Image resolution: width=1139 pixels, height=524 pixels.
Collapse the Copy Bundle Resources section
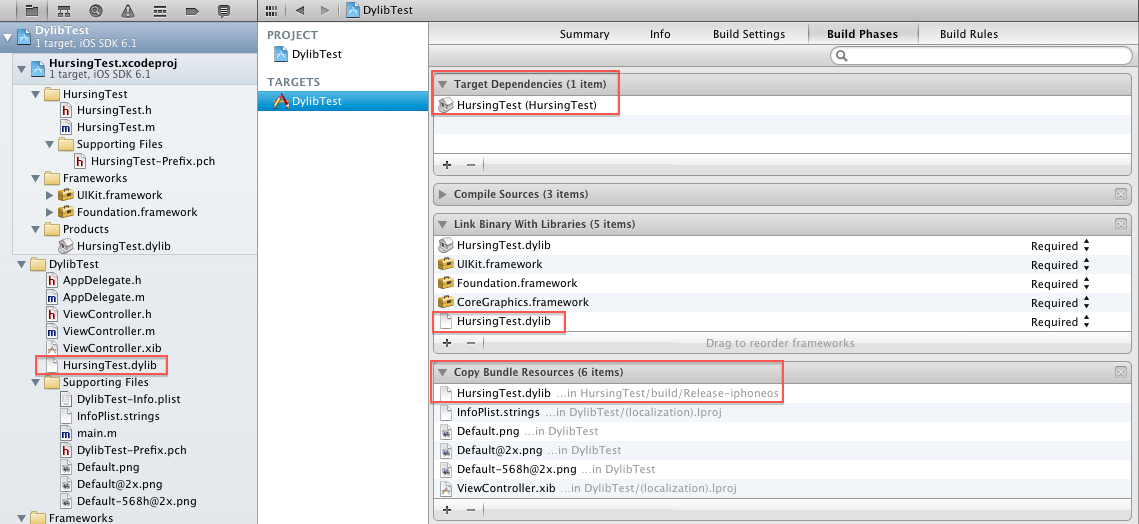tap(442, 373)
